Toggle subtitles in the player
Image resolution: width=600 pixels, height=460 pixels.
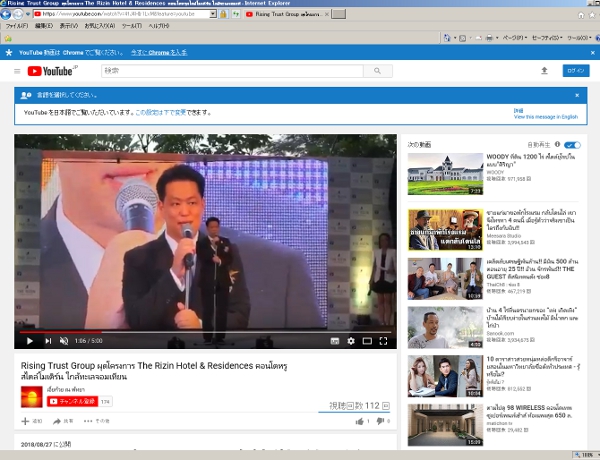[334, 341]
